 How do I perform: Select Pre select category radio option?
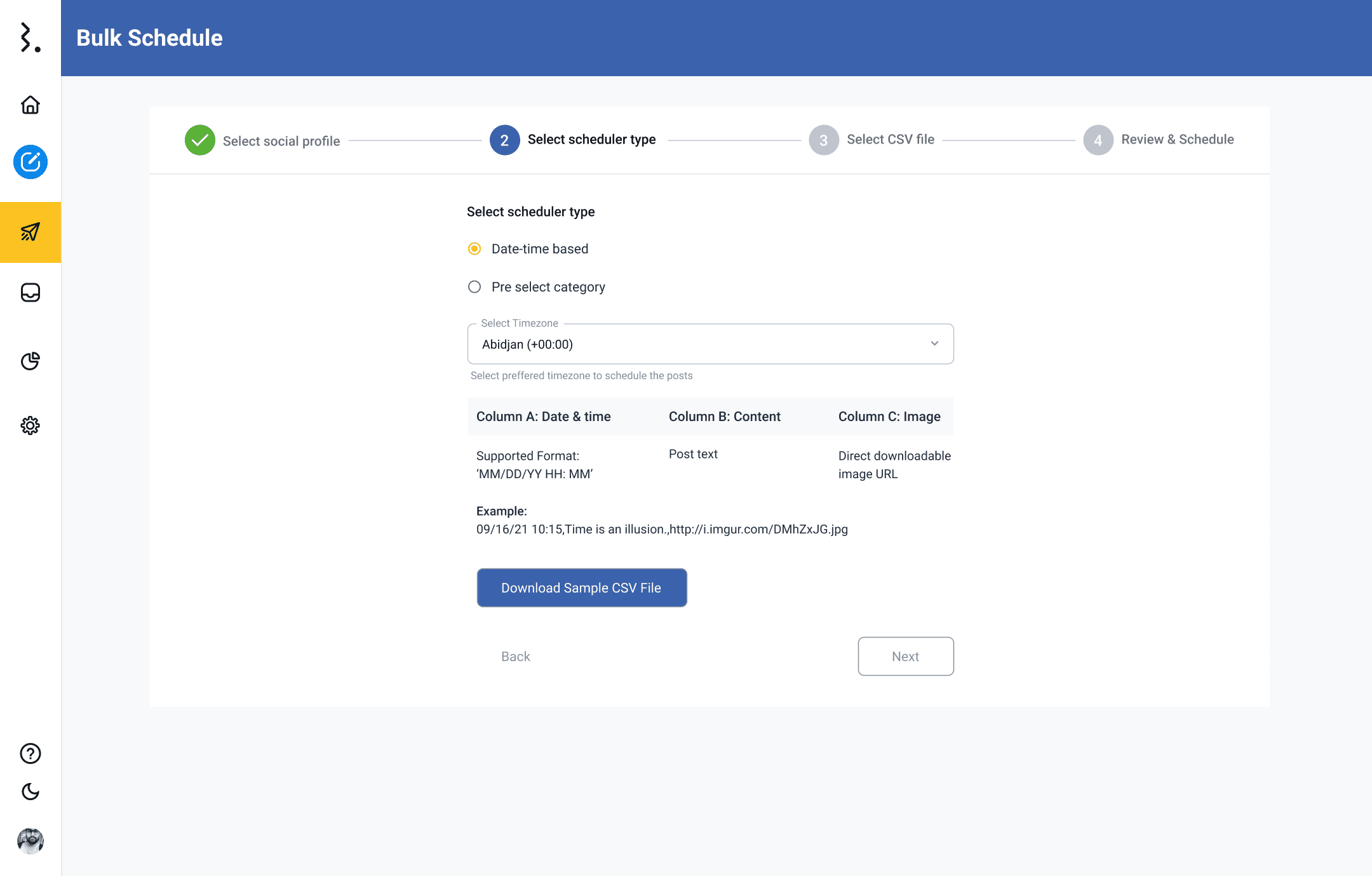(x=474, y=287)
